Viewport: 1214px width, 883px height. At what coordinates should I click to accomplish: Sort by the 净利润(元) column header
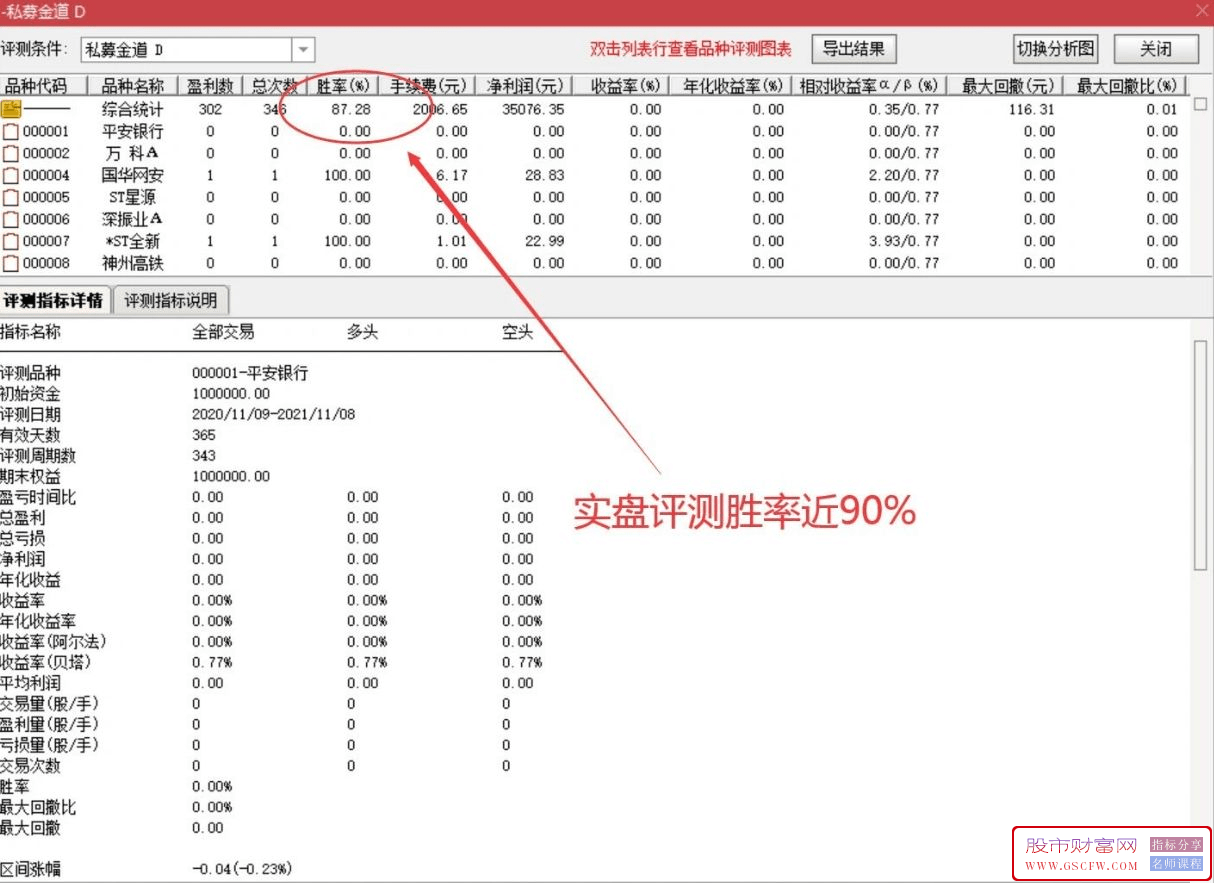(524, 85)
